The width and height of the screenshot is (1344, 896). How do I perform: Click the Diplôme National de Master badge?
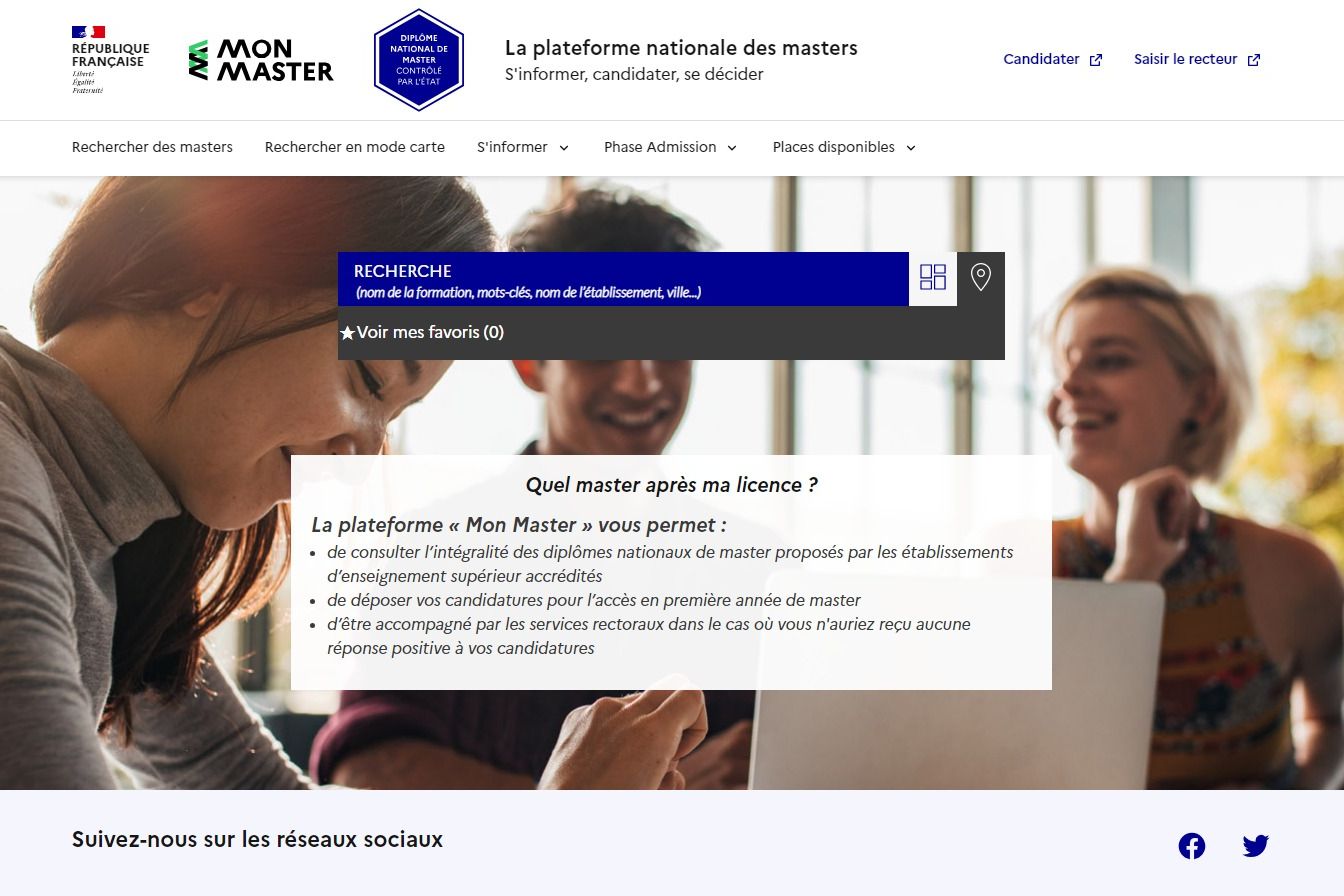418,60
